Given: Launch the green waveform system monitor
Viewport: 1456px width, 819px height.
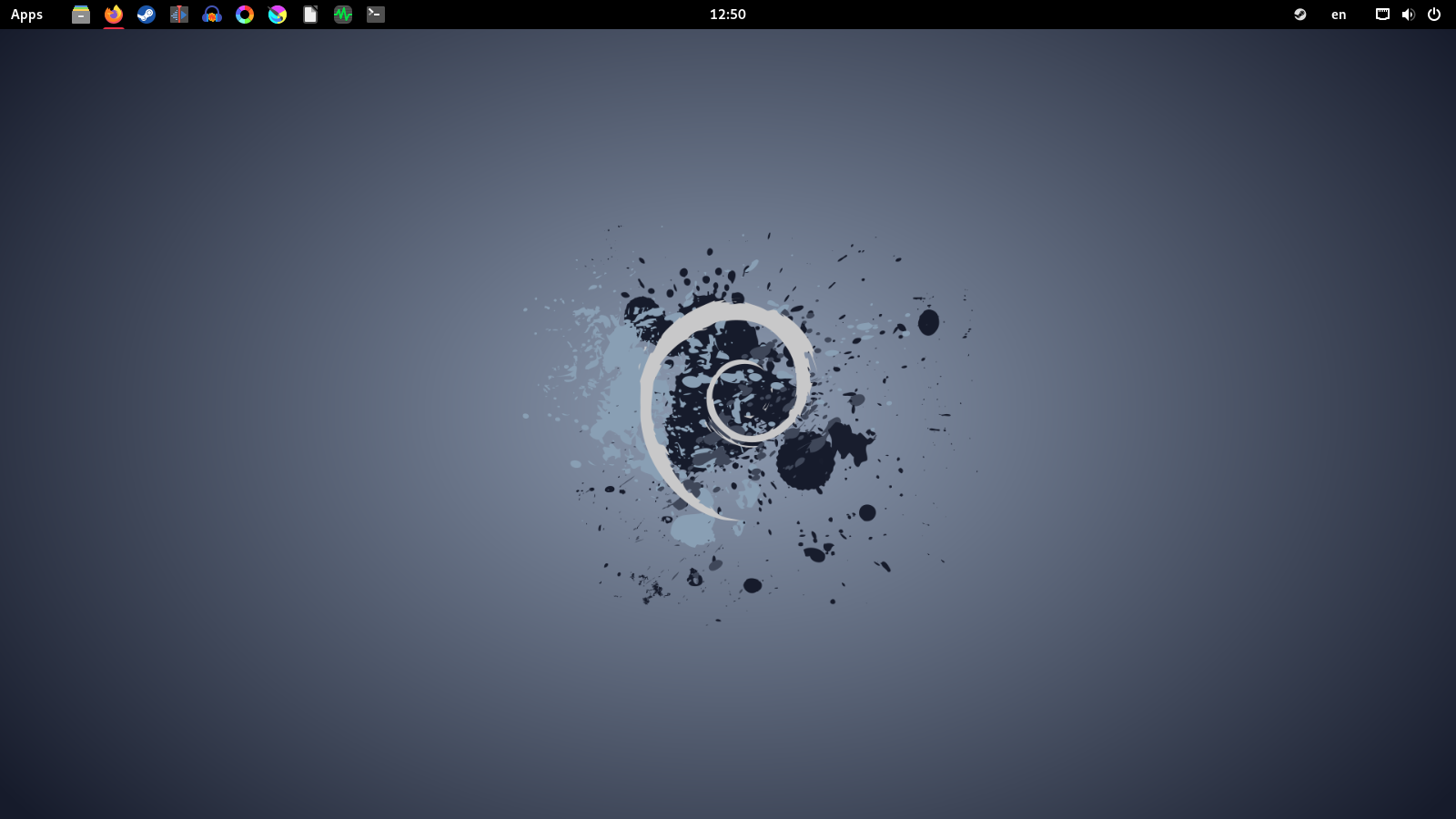Looking at the screenshot, I should 343,15.
